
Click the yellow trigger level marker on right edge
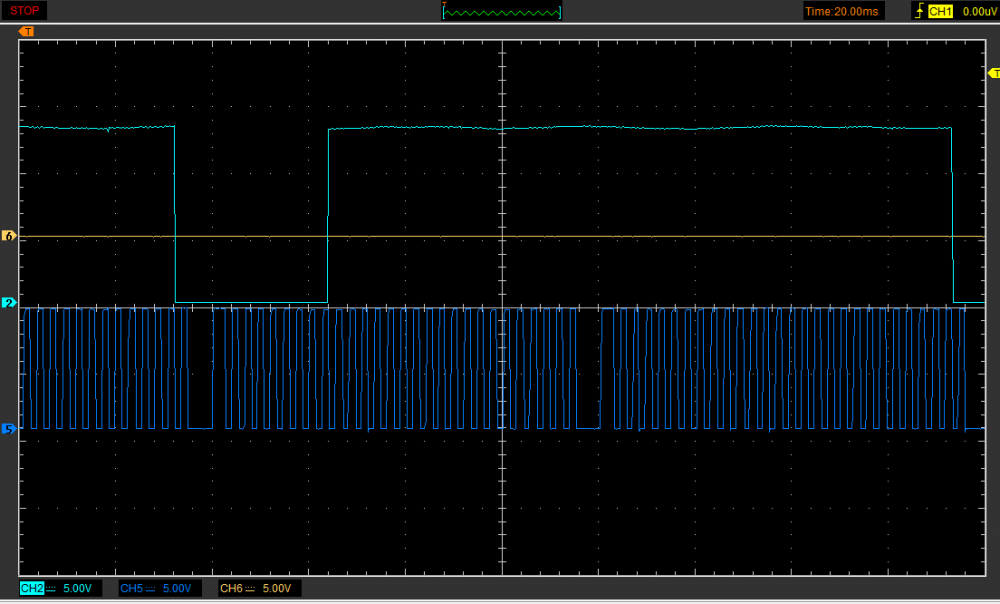(993, 73)
